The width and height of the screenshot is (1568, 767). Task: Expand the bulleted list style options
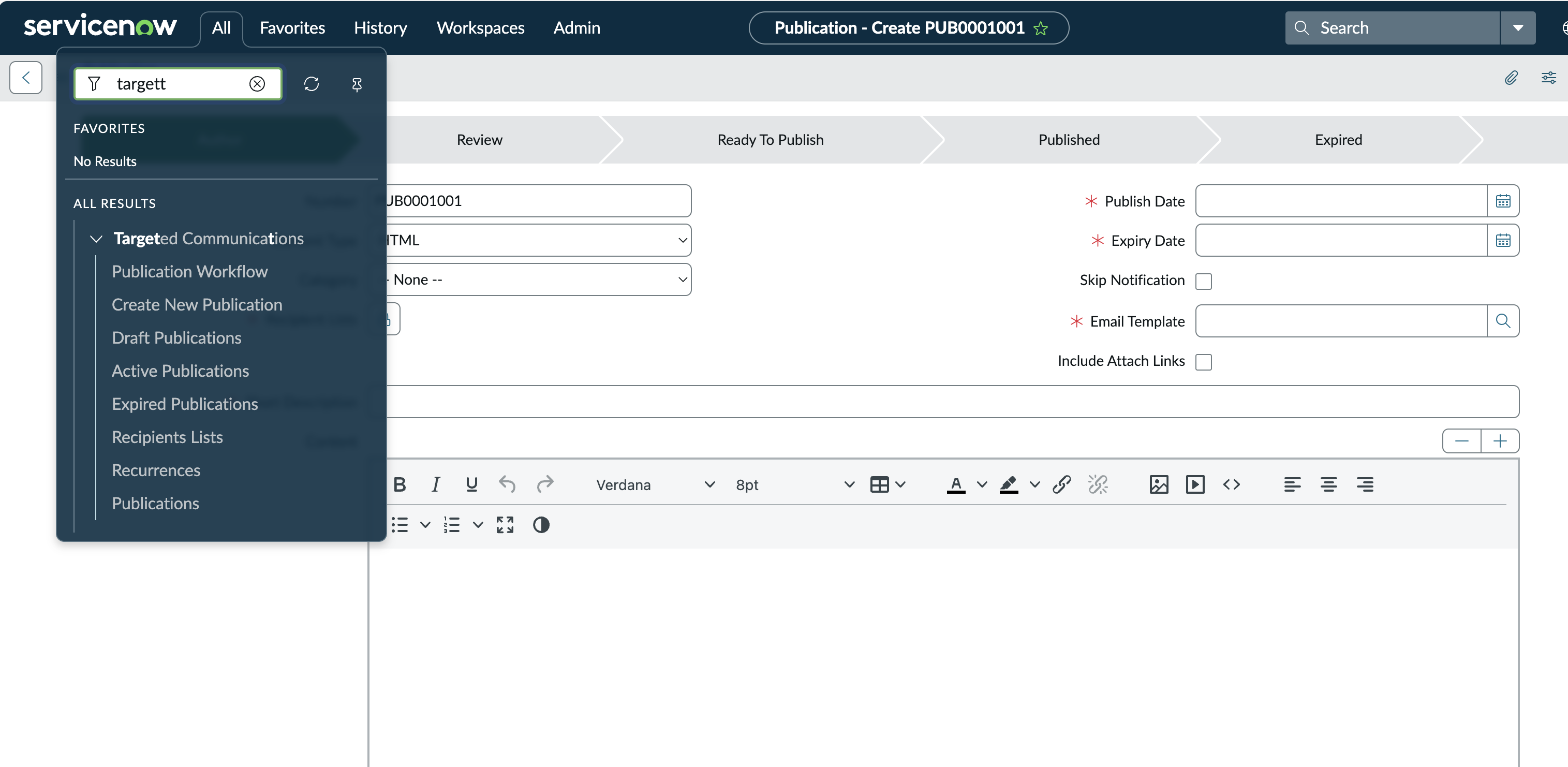click(425, 525)
